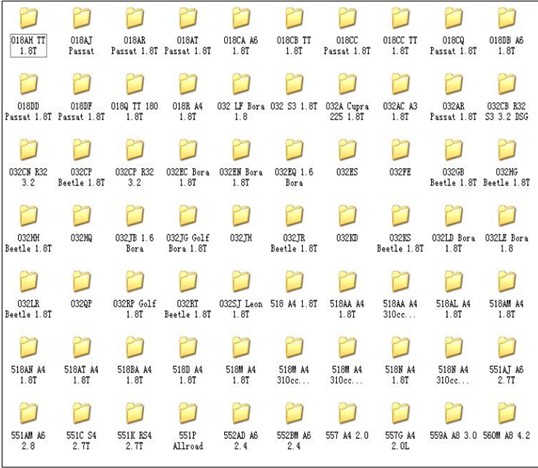
Task: Click the '032JB 1.6 Bora' label
Action: tap(134, 243)
